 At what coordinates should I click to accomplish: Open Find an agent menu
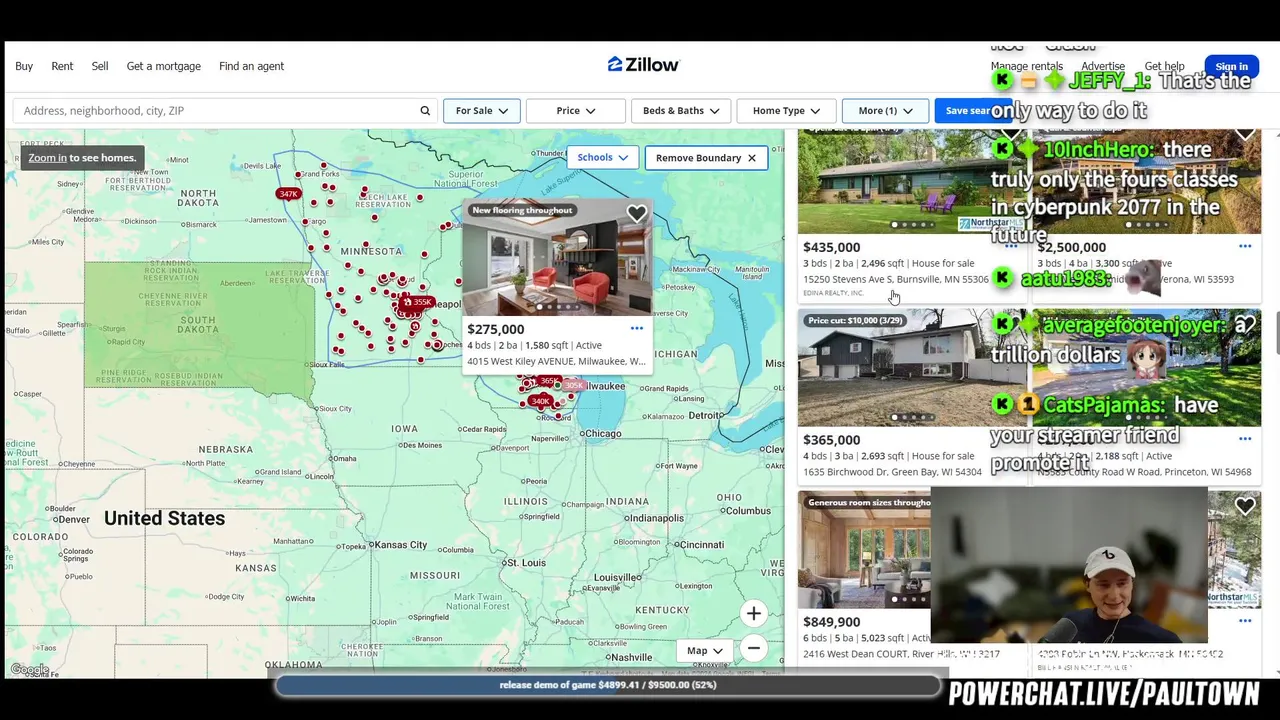pyautogui.click(x=251, y=66)
